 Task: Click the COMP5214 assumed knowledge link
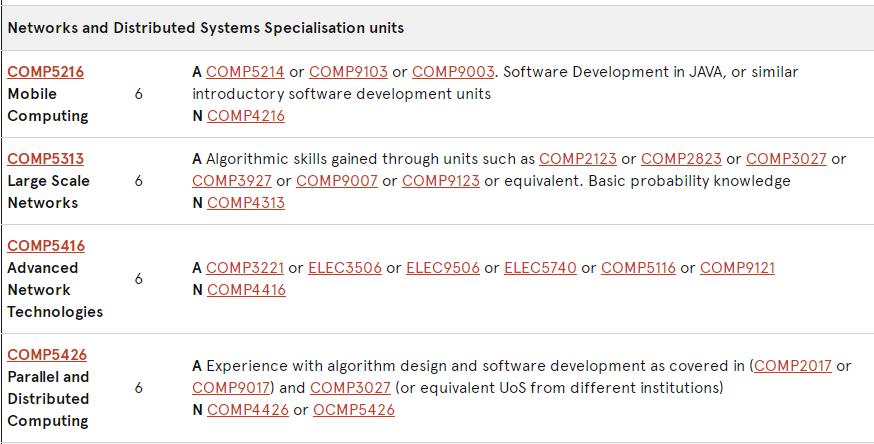point(245,72)
